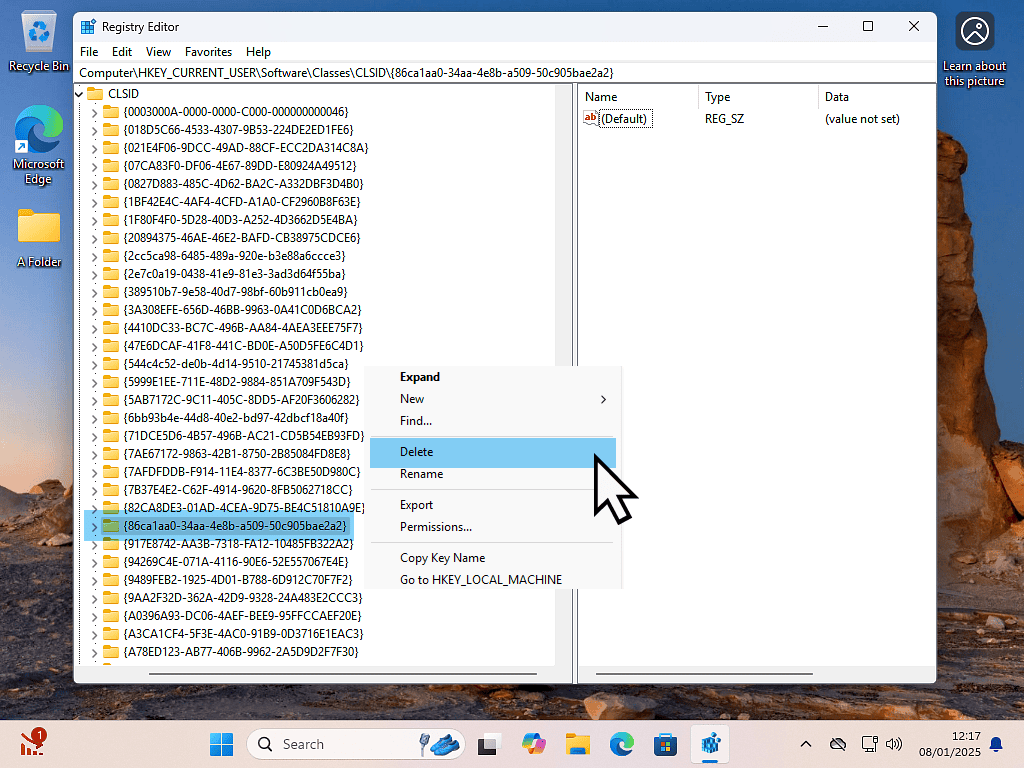Launch Microsoft Store from the taskbar

tap(665, 744)
